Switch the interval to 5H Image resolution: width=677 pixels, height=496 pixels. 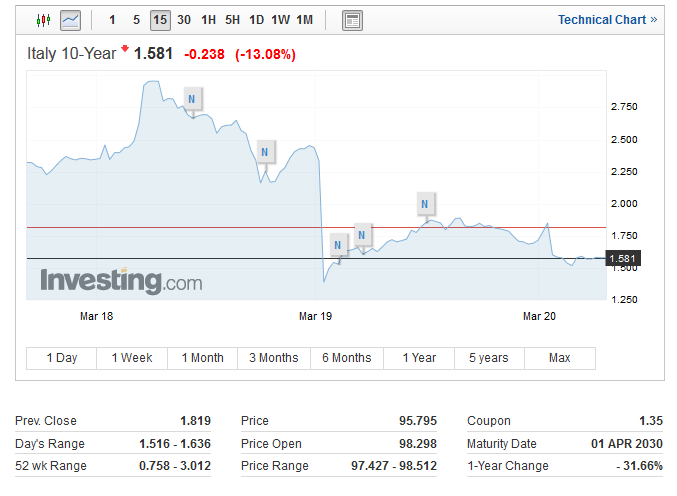232,20
